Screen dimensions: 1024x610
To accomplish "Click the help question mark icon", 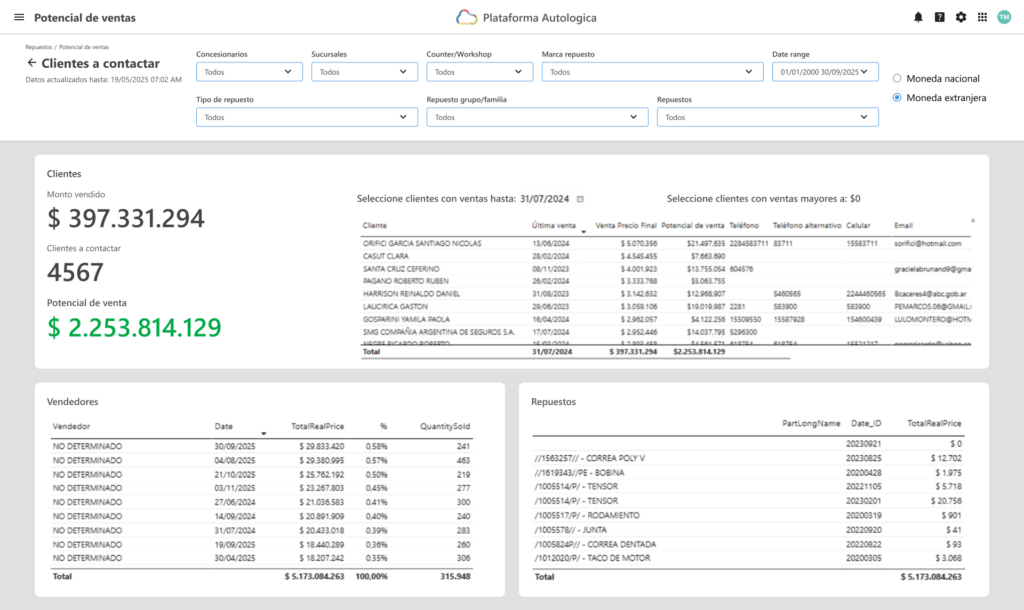I will (x=939, y=18).
